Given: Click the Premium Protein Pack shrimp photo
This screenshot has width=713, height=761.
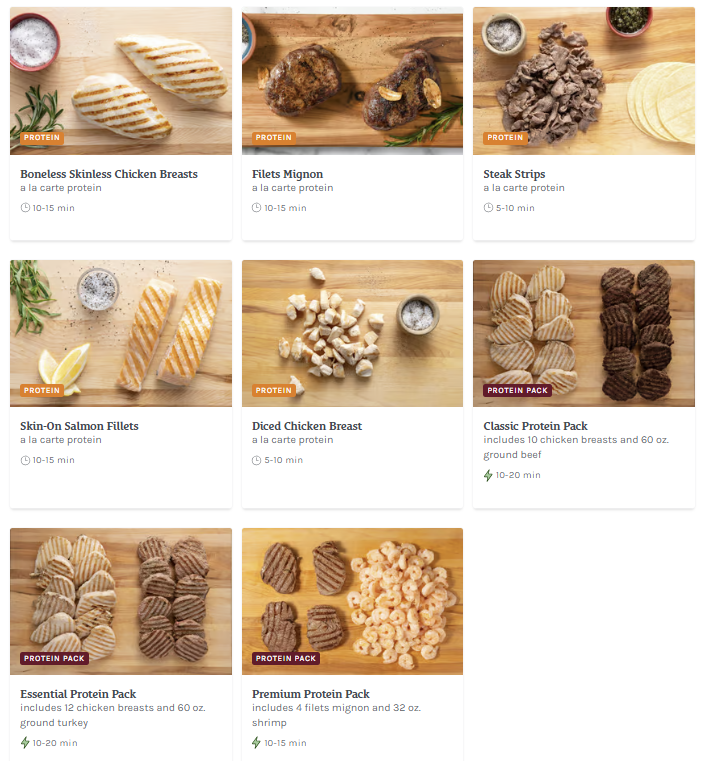Looking at the screenshot, I should click(352, 601).
